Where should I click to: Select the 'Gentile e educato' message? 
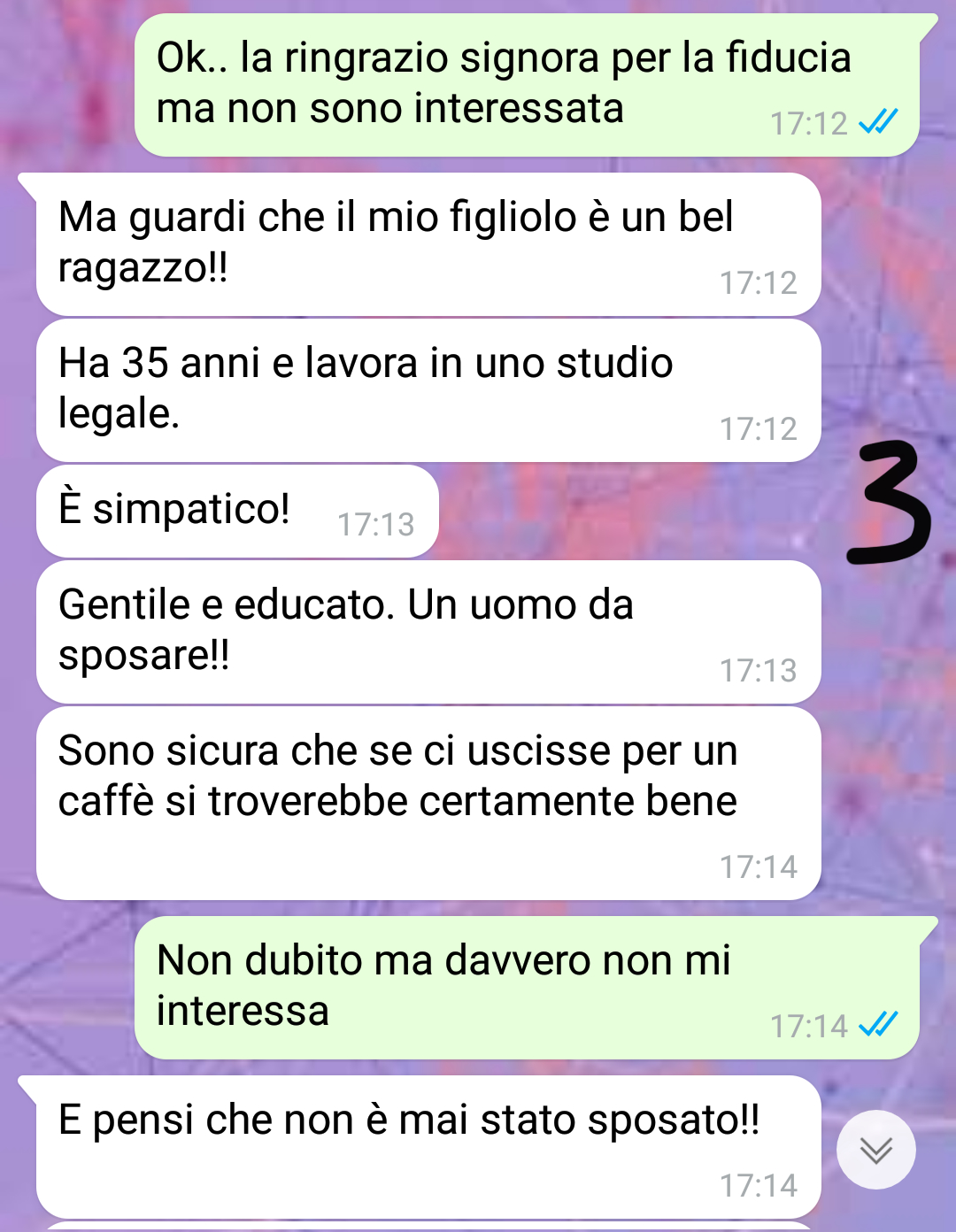tap(428, 632)
